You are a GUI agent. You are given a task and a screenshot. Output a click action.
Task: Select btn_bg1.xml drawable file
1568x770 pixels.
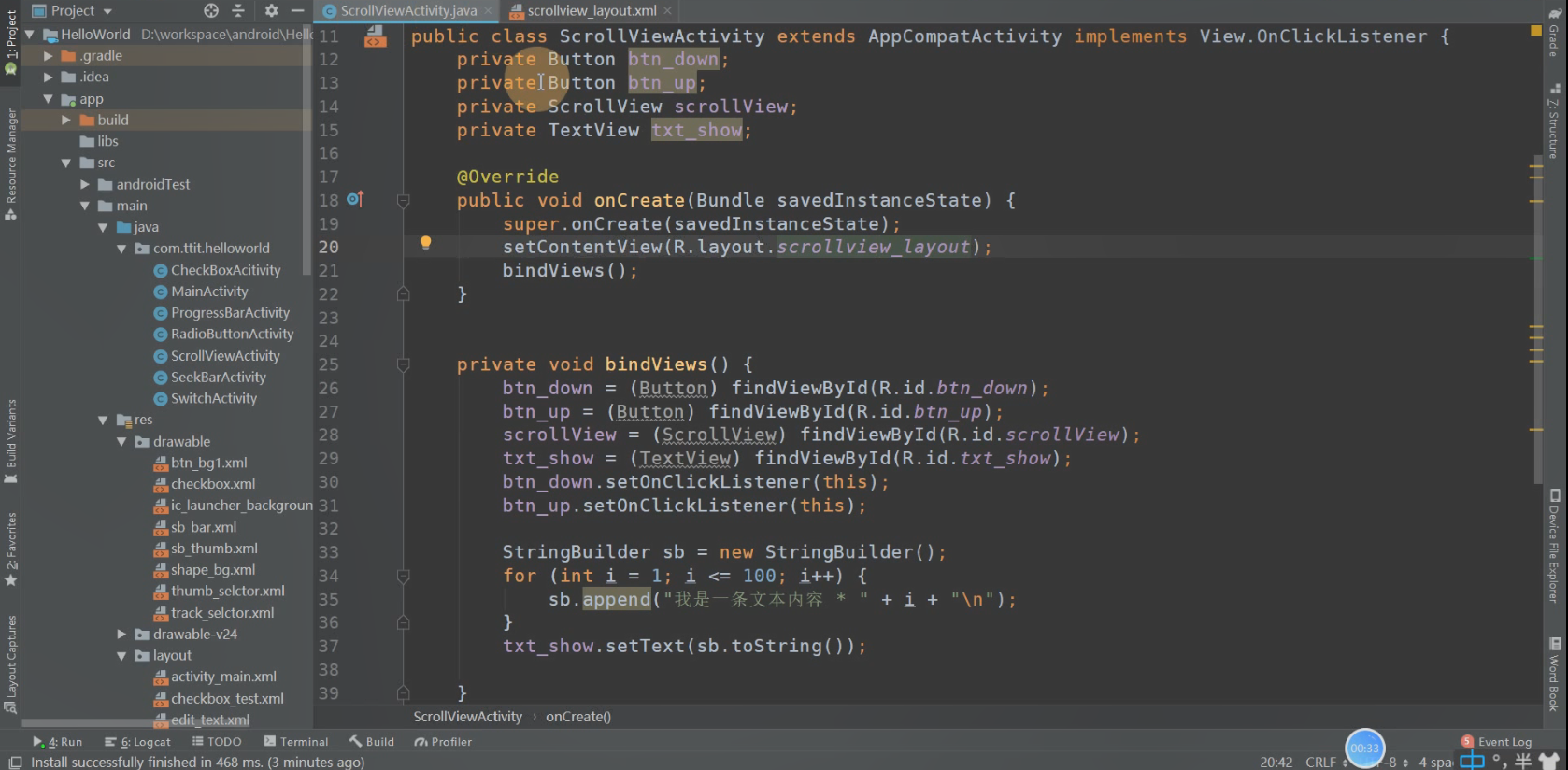201,463
